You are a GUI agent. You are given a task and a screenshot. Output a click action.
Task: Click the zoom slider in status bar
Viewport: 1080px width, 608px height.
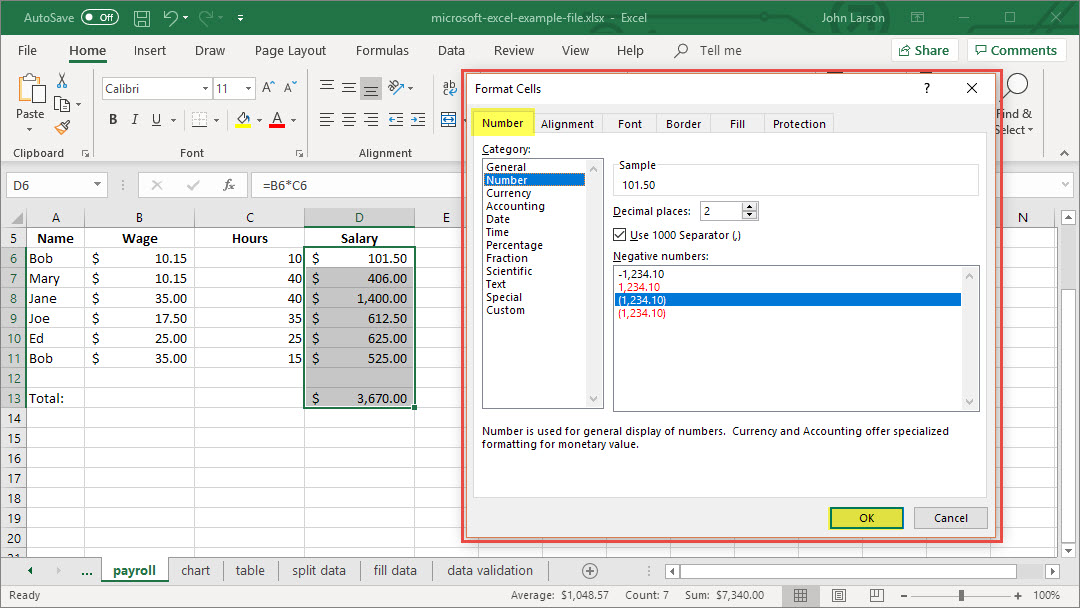click(960, 595)
